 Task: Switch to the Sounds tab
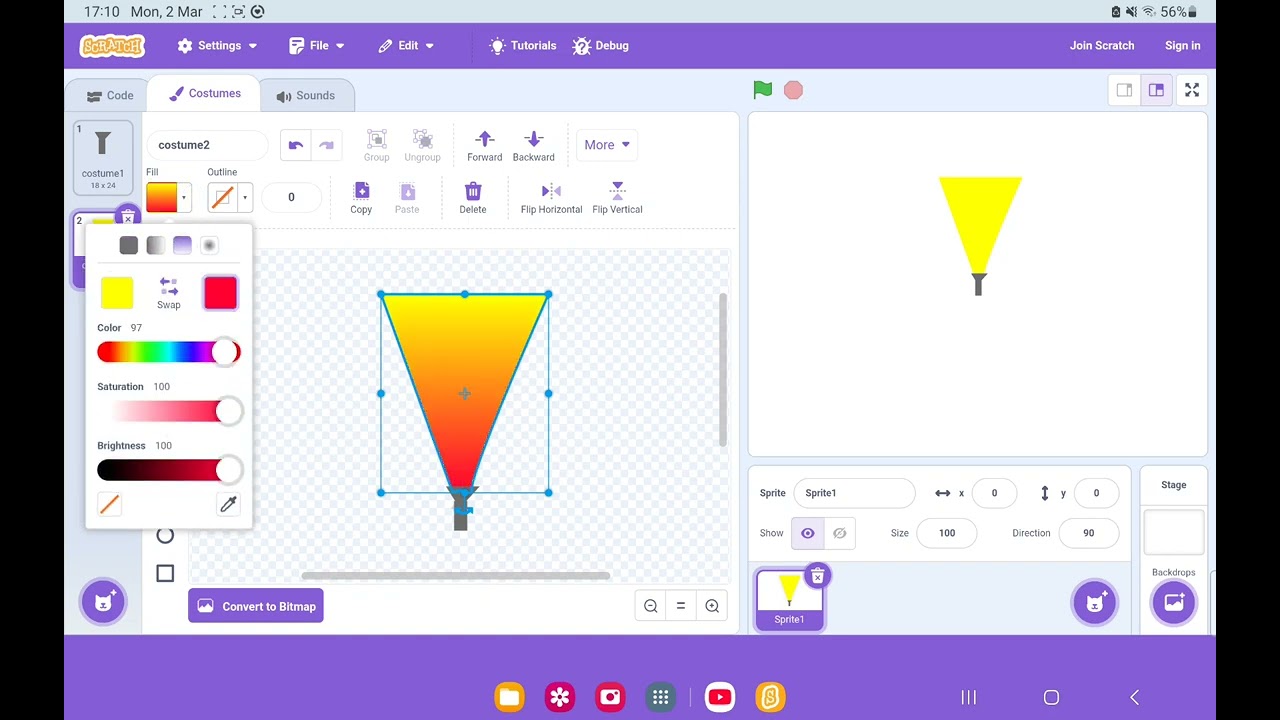pyautogui.click(x=305, y=96)
